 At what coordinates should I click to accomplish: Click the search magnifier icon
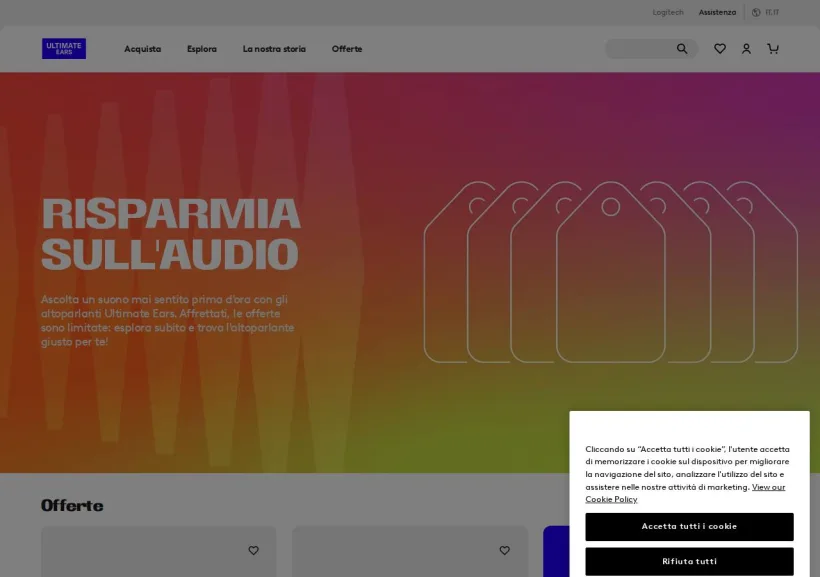(682, 49)
